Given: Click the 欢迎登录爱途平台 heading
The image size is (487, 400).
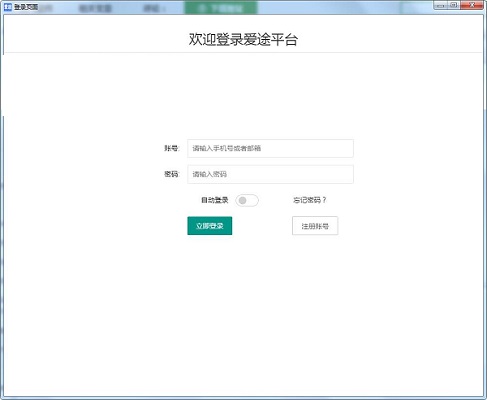Looking at the screenshot, I should pyautogui.click(x=243, y=39).
